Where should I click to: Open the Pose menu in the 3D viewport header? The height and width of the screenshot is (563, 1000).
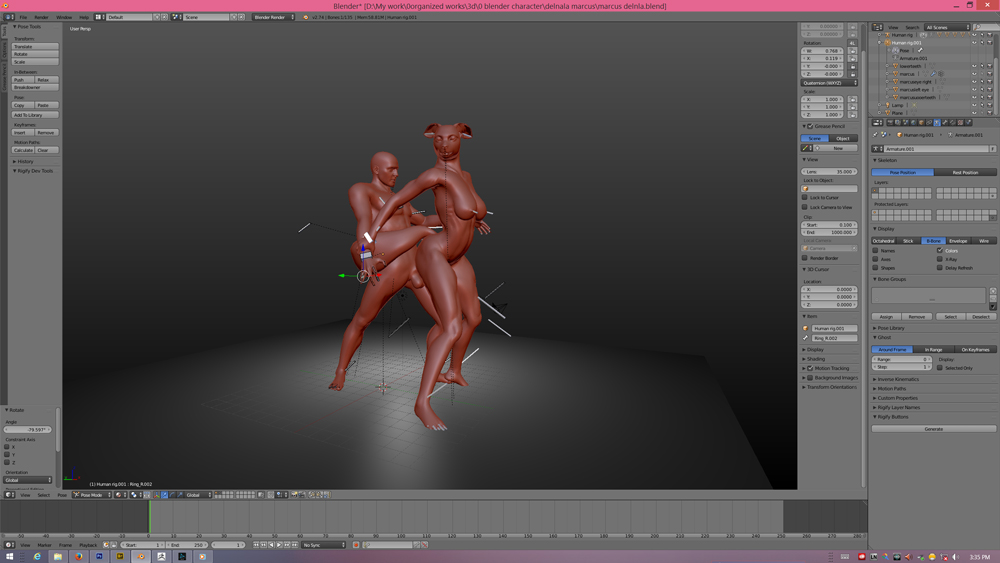click(x=62, y=495)
